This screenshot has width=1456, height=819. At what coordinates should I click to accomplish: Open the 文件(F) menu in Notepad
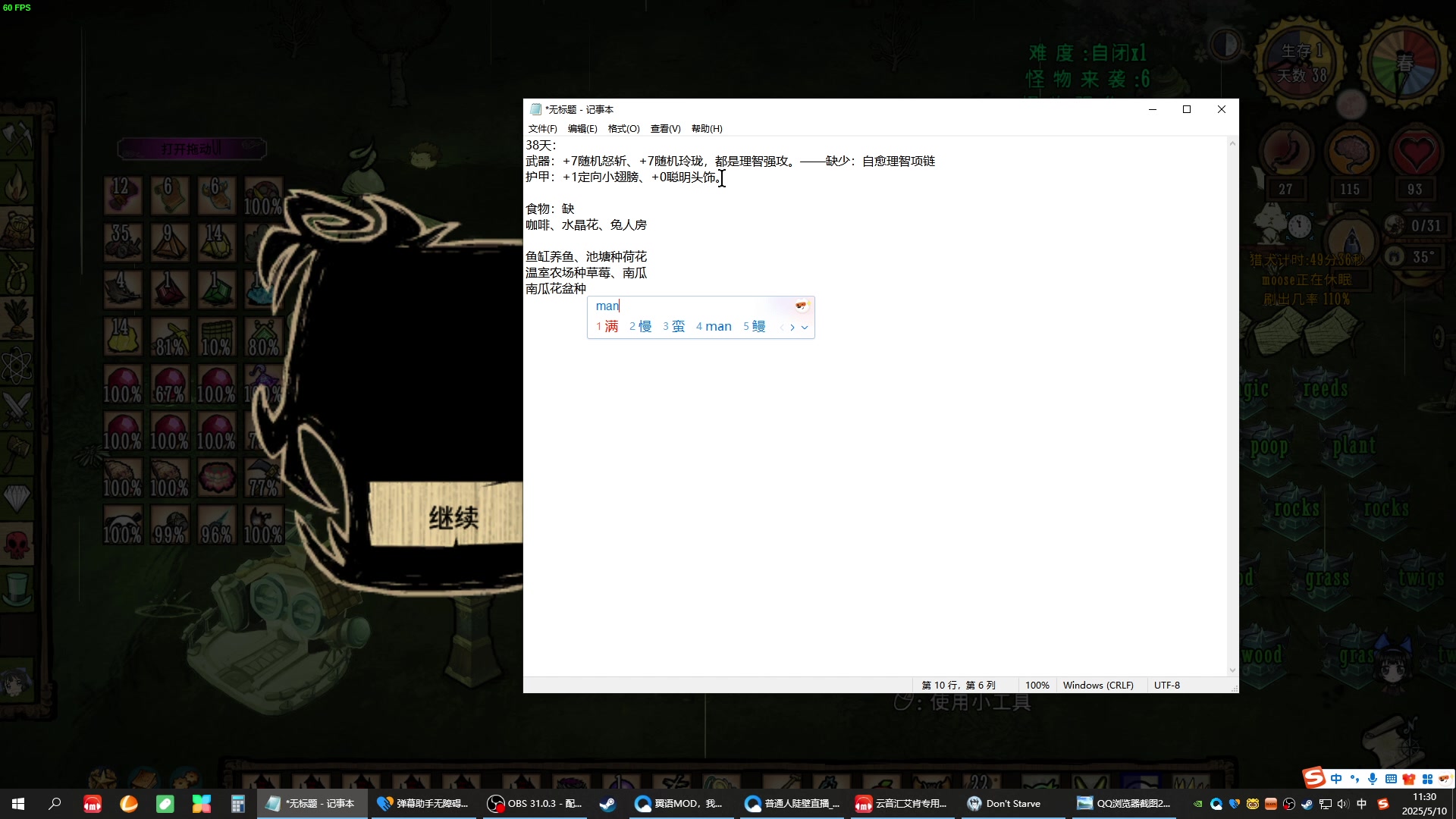[x=542, y=129]
